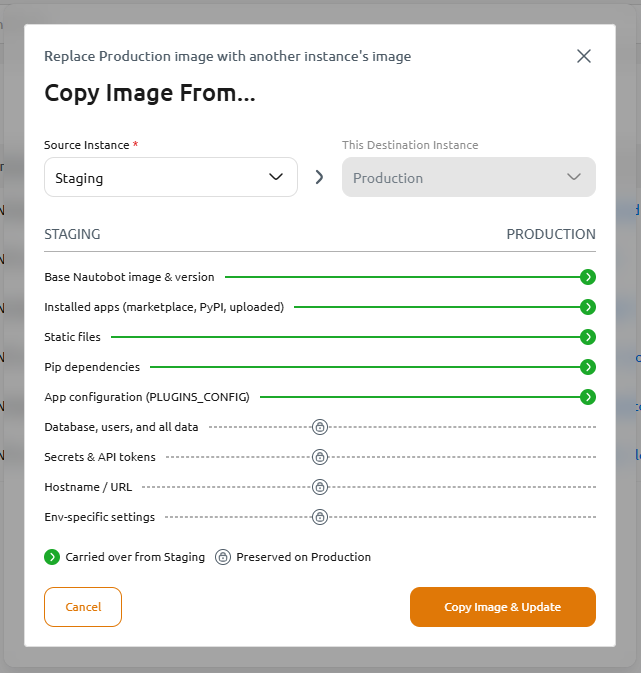Screen dimensions: 641x673
Task: Click green arrow for Pip dependencies row
Action: coord(588,367)
